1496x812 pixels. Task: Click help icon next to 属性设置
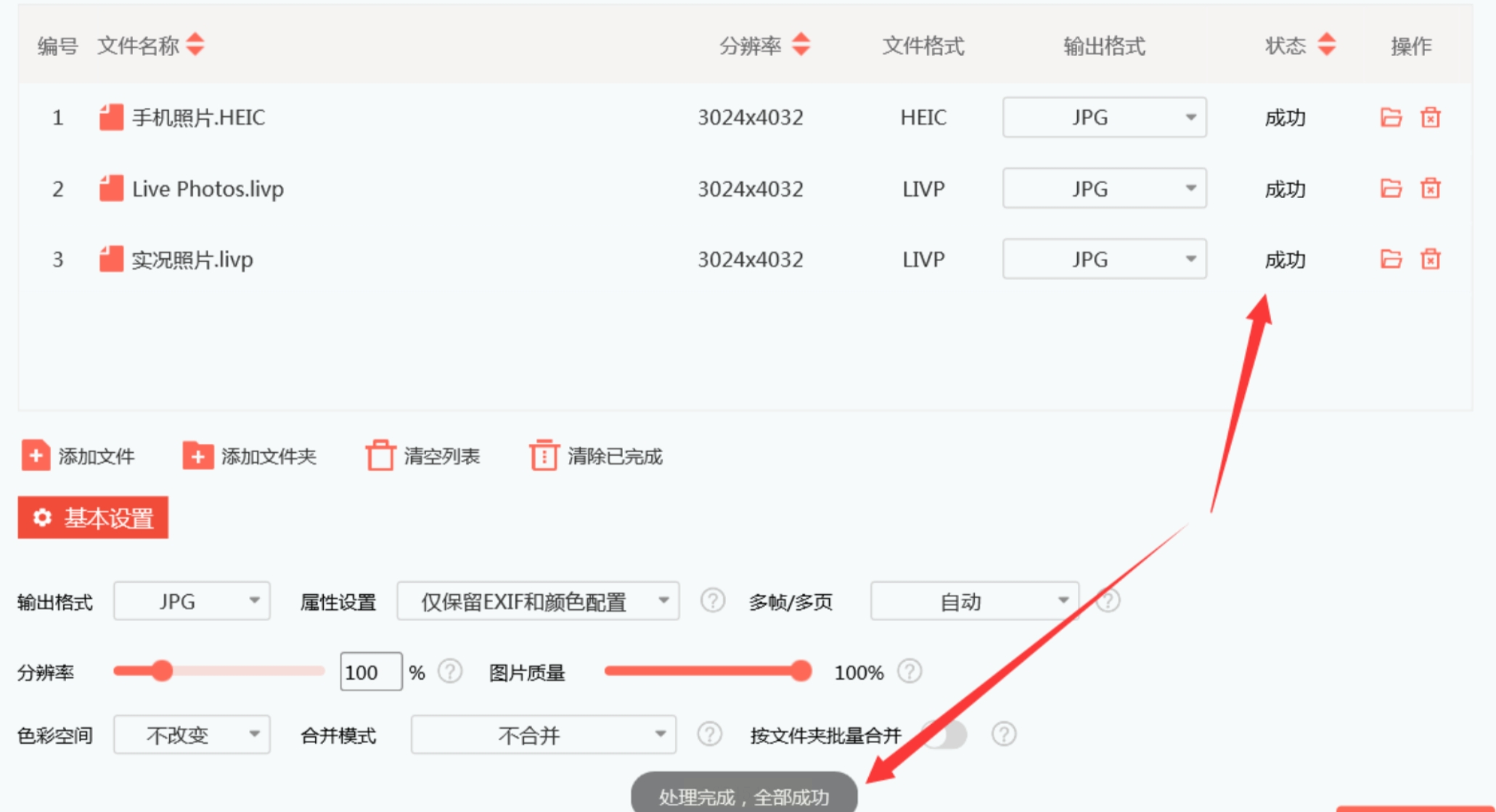pyautogui.click(x=712, y=601)
